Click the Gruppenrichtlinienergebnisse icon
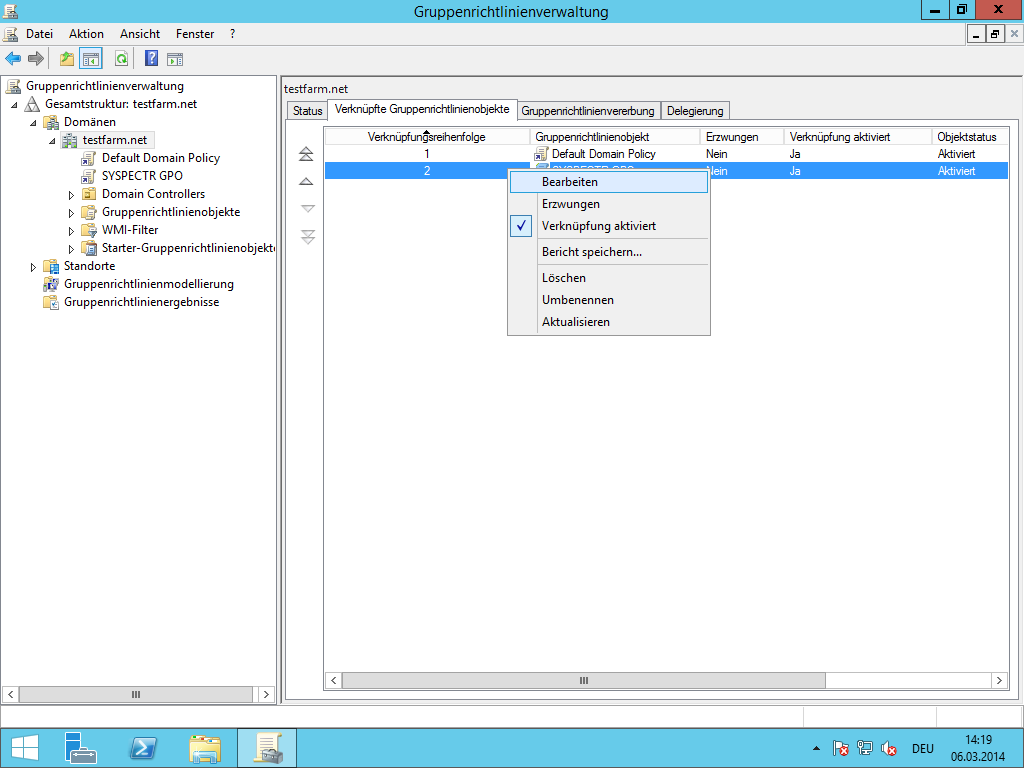This screenshot has height=768, width=1024. (51, 302)
